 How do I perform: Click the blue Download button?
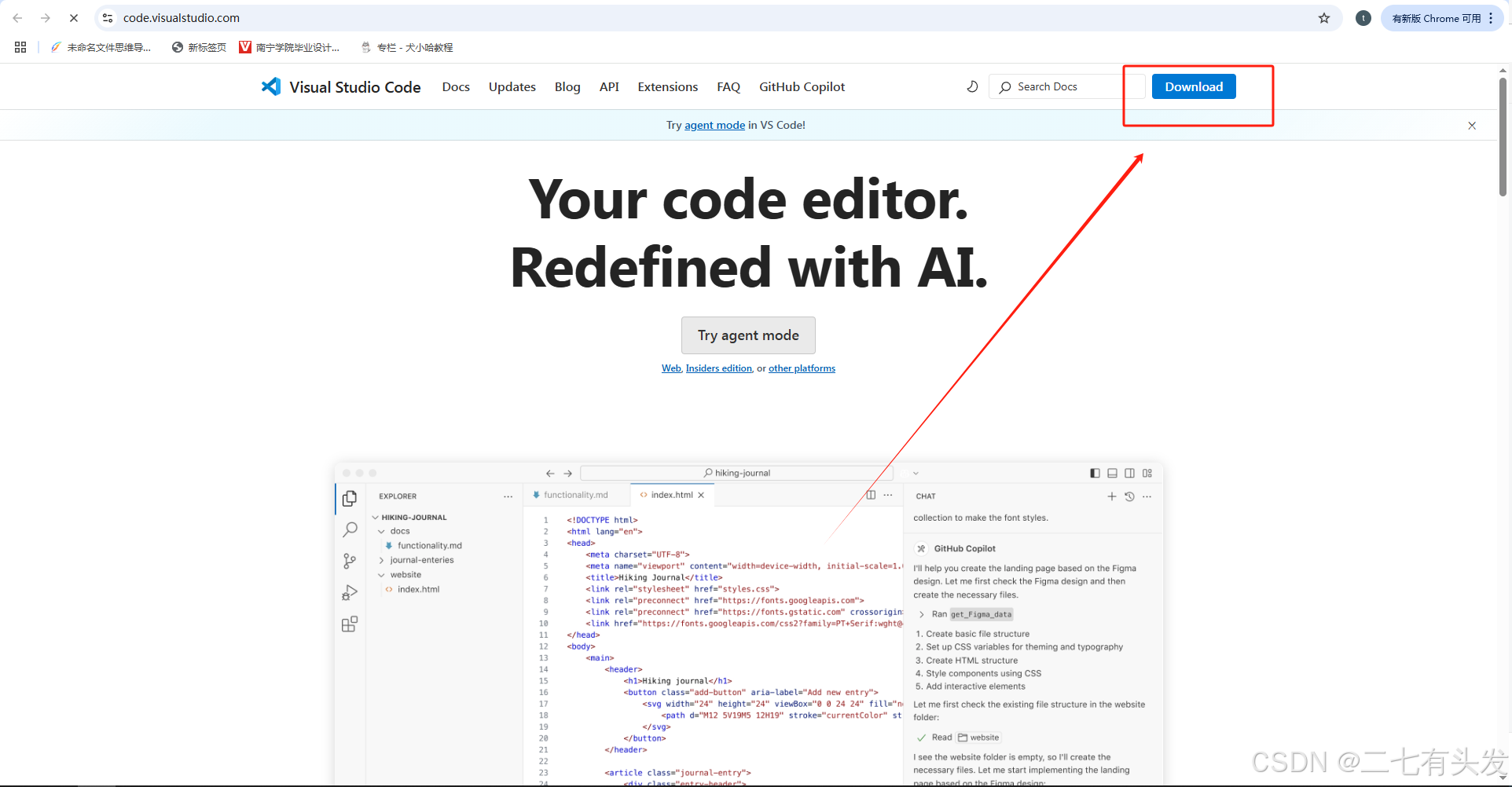pos(1194,86)
